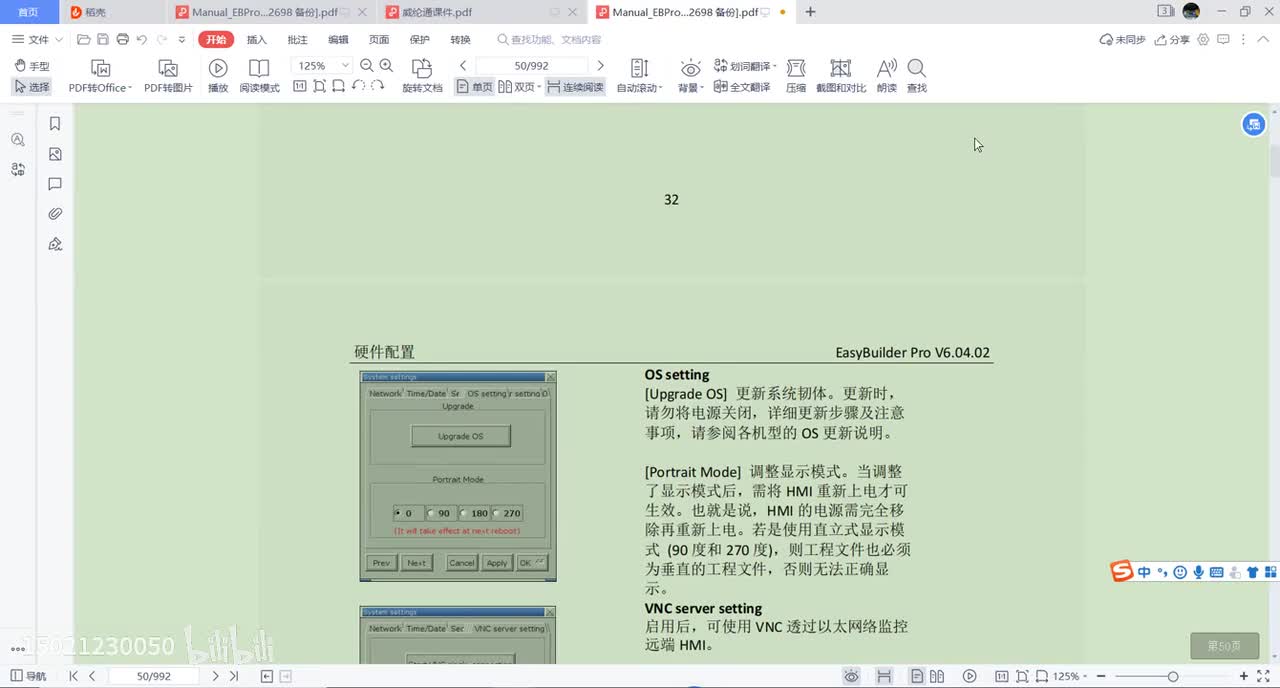Toggle 双页 double page view
Screen dimensions: 1280x688
click(x=519, y=87)
